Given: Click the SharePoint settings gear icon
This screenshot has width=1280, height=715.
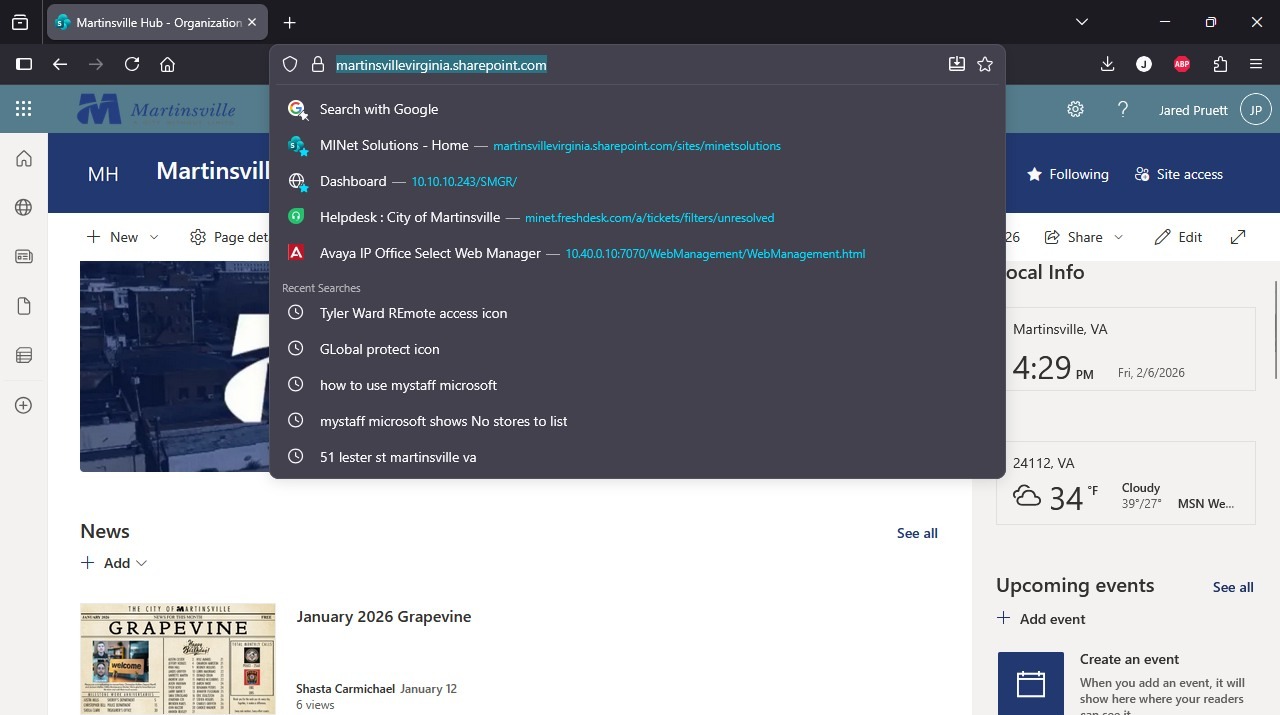Looking at the screenshot, I should (1075, 110).
